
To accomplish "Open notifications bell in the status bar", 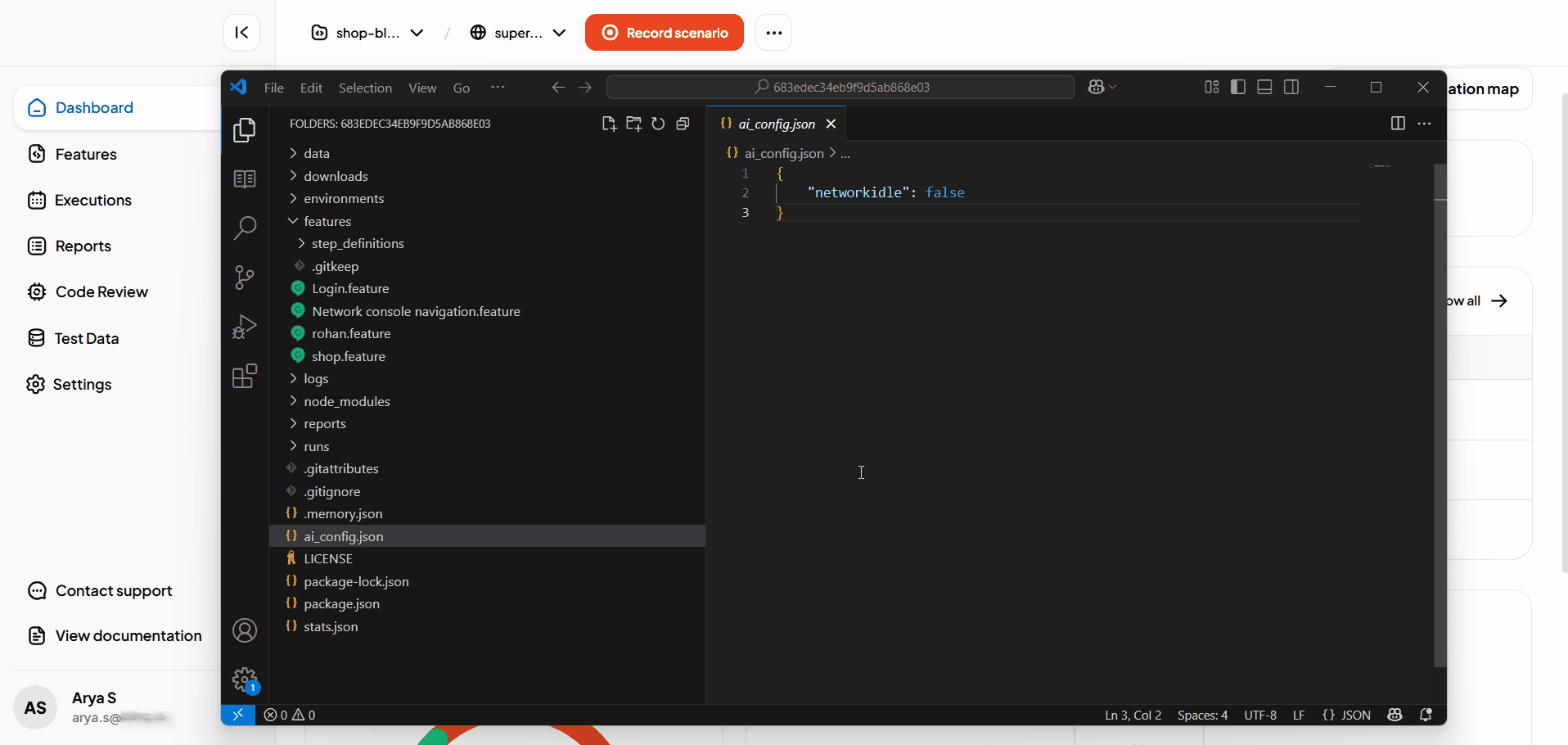I will (1427, 715).
